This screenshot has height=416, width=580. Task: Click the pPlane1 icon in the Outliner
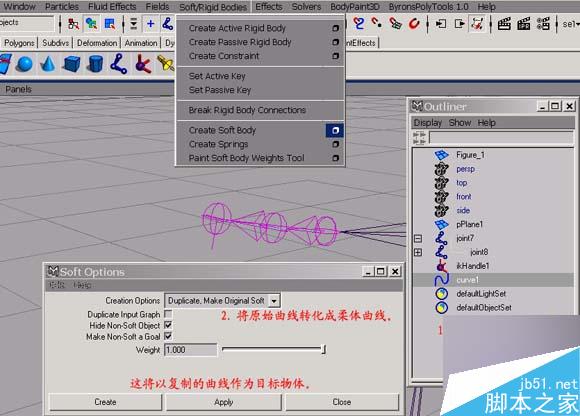(441, 224)
